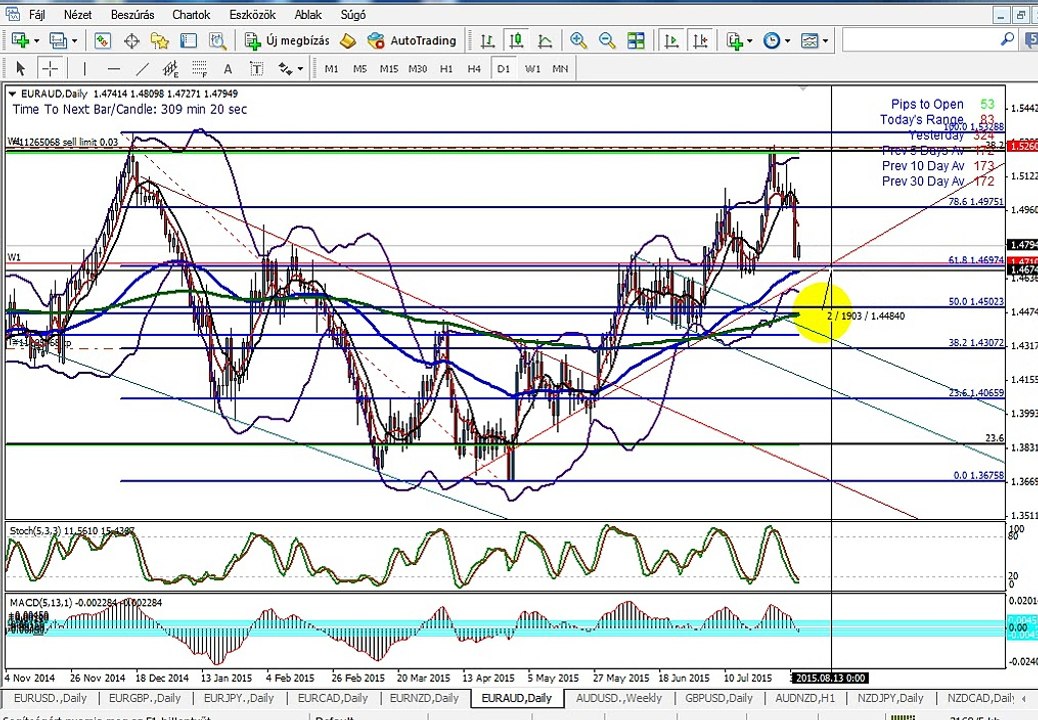
Task: Open the Beszúrás menu
Action: click(132, 14)
